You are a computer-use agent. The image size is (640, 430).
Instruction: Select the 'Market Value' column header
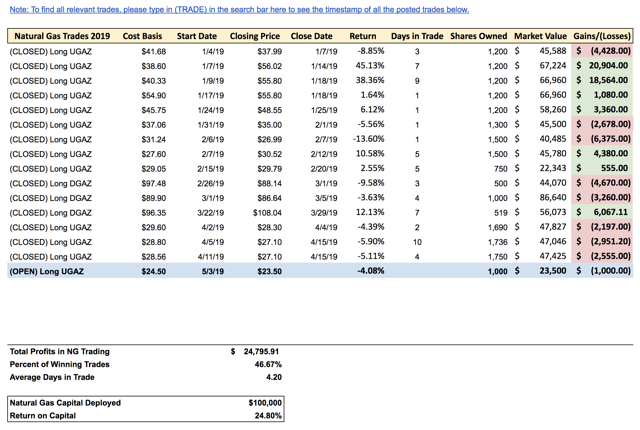click(540, 36)
